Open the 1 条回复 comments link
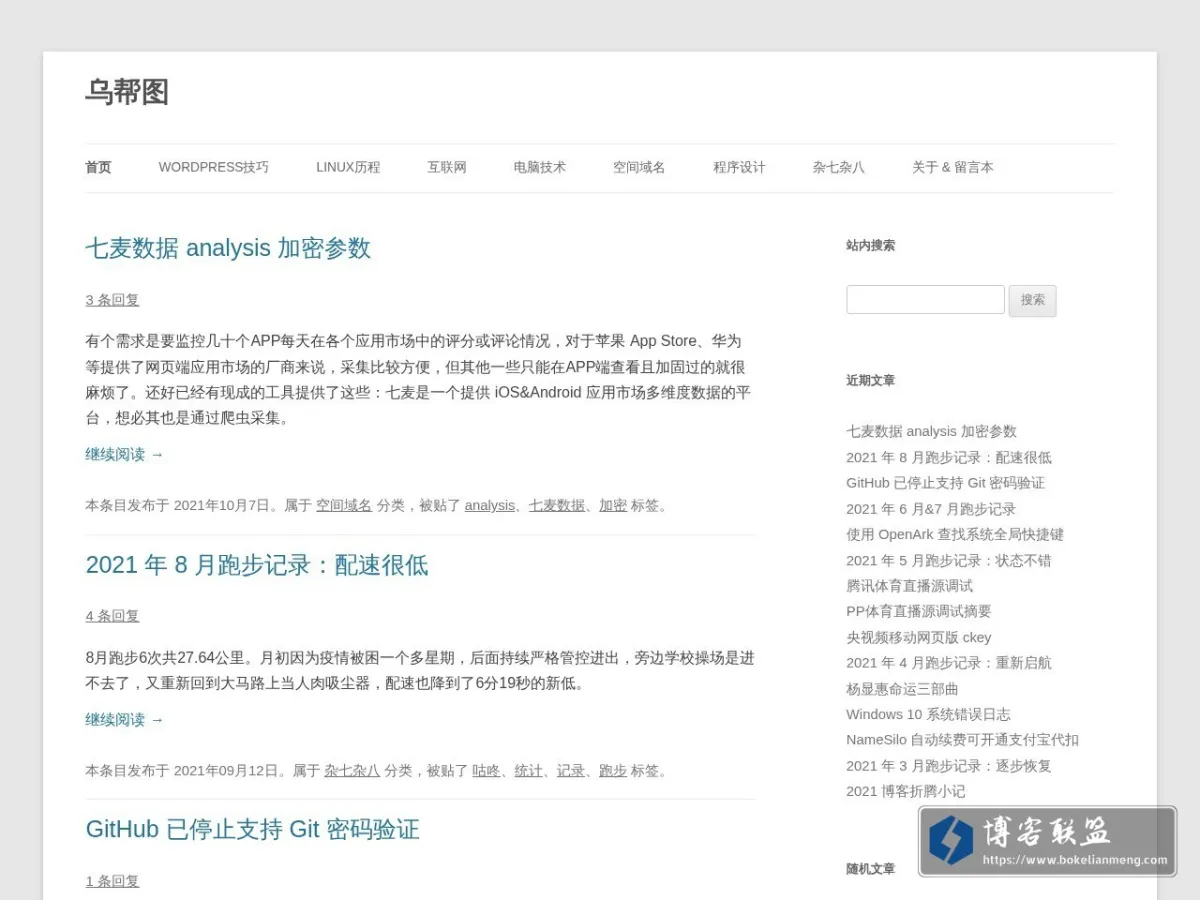The height and width of the screenshot is (900, 1200). tap(112, 881)
